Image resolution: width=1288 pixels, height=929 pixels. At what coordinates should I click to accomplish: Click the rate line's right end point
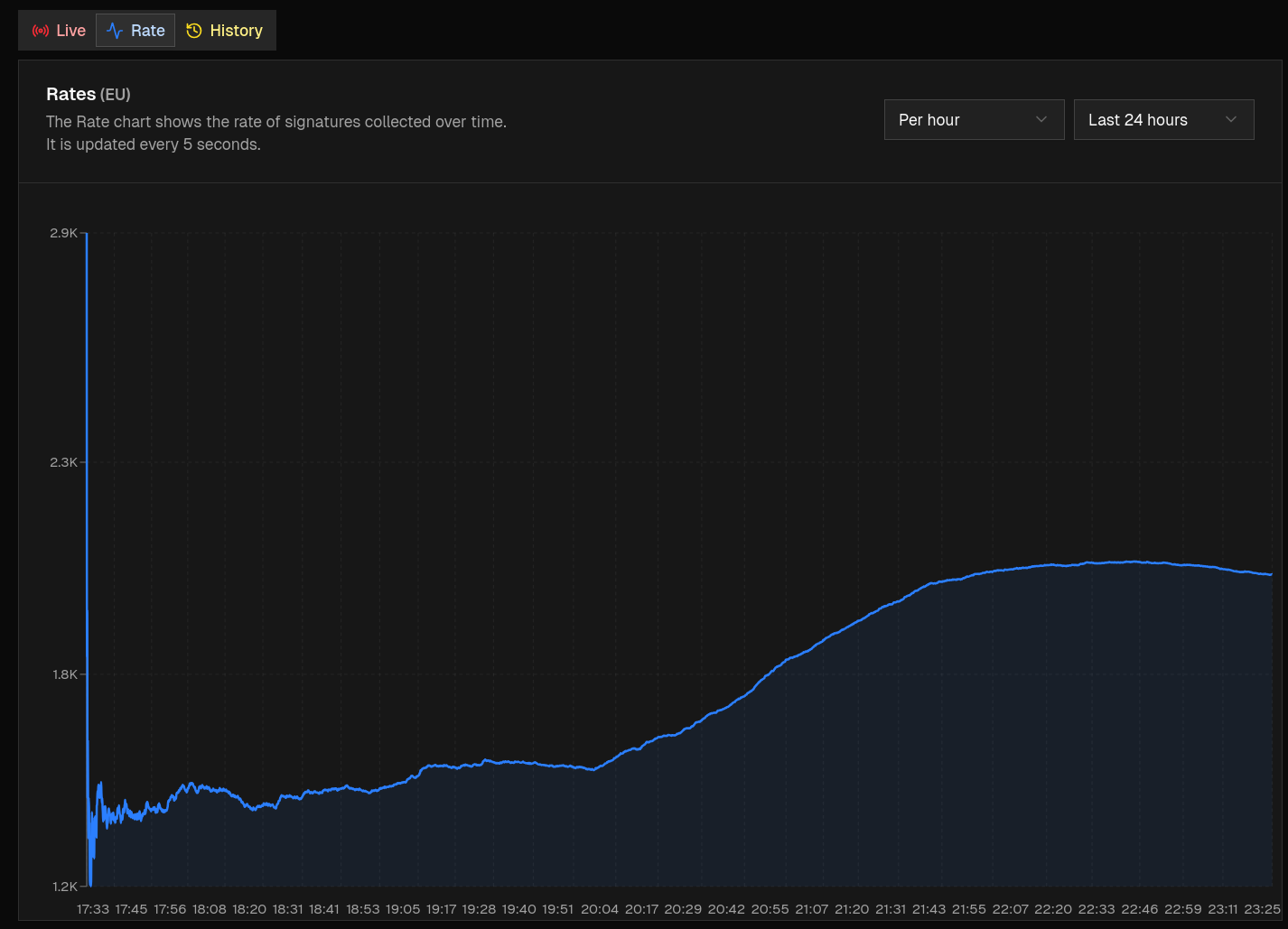1271,574
